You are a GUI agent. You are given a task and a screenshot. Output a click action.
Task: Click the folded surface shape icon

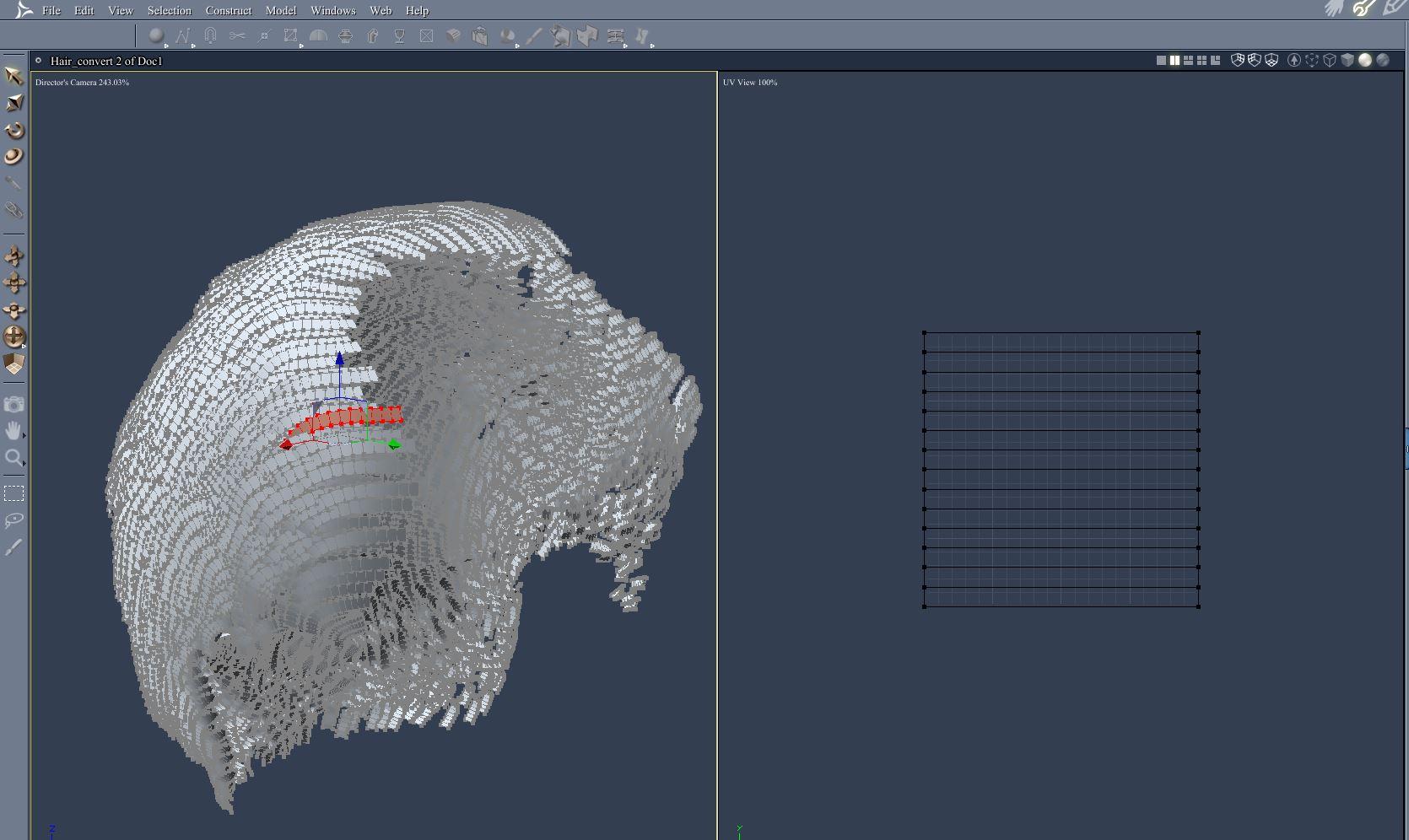(560, 35)
